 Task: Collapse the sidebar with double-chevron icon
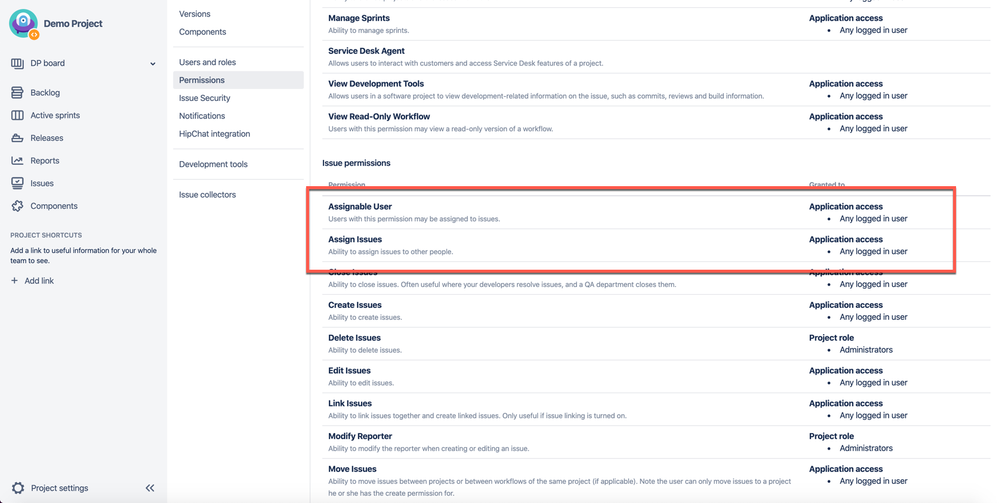150,488
